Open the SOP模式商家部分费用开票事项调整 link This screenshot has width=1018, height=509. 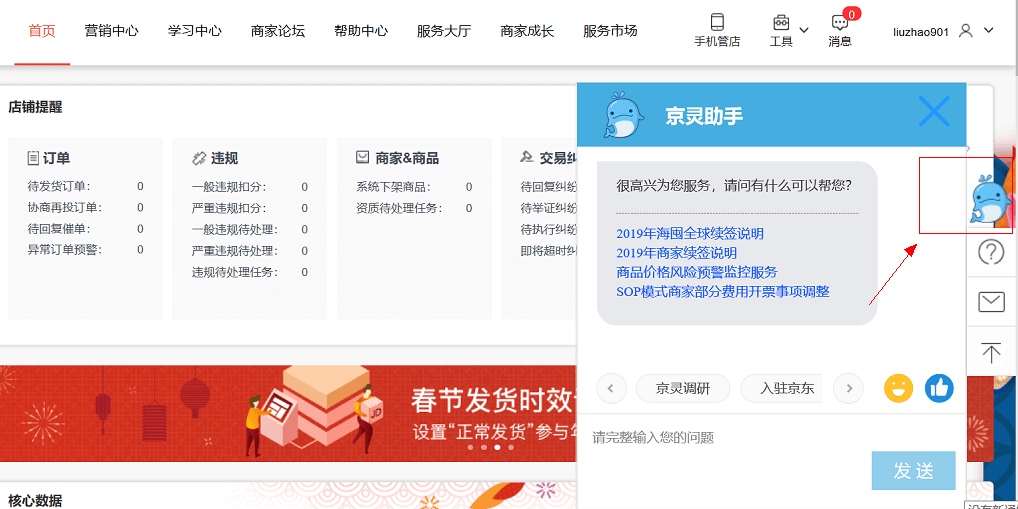click(x=723, y=292)
